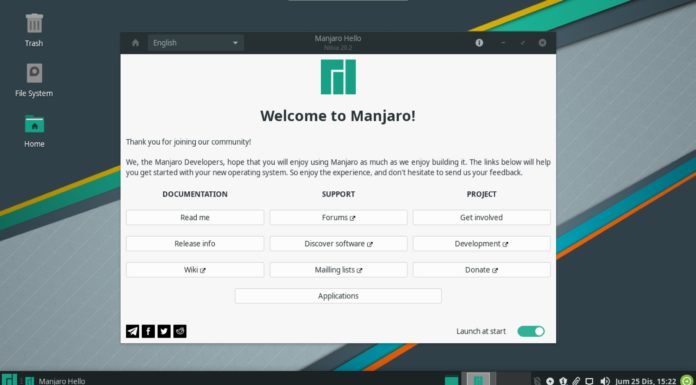The width and height of the screenshot is (696, 385).
Task: Go to home page in Manjaro Hello
Action: (x=135, y=43)
